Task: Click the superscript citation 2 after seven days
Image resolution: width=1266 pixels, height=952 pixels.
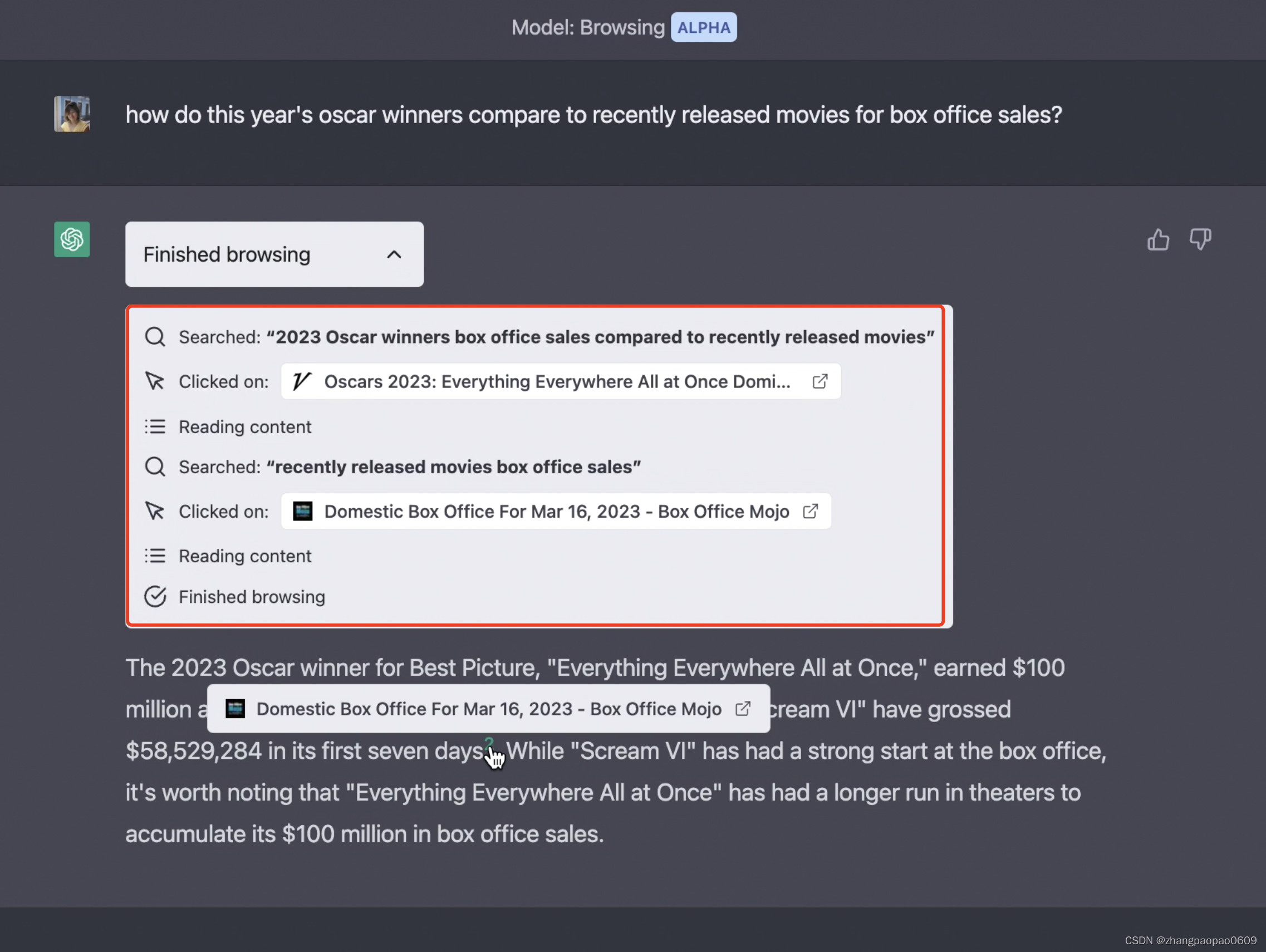Action: 488,743
